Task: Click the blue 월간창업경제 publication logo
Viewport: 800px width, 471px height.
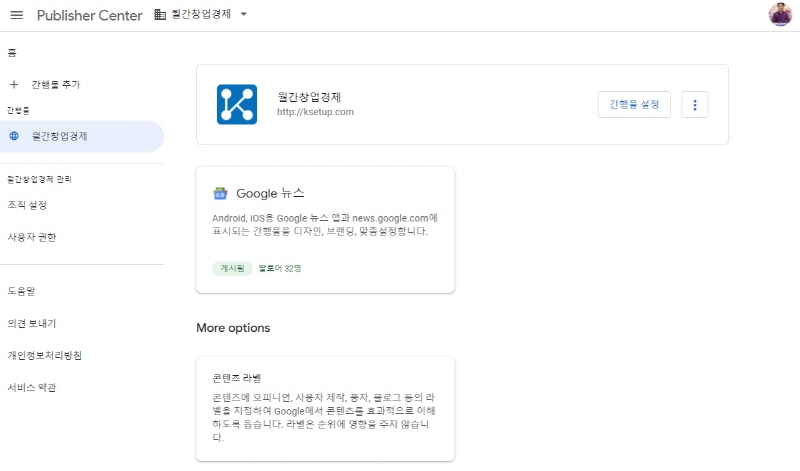Action: tap(237, 105)
